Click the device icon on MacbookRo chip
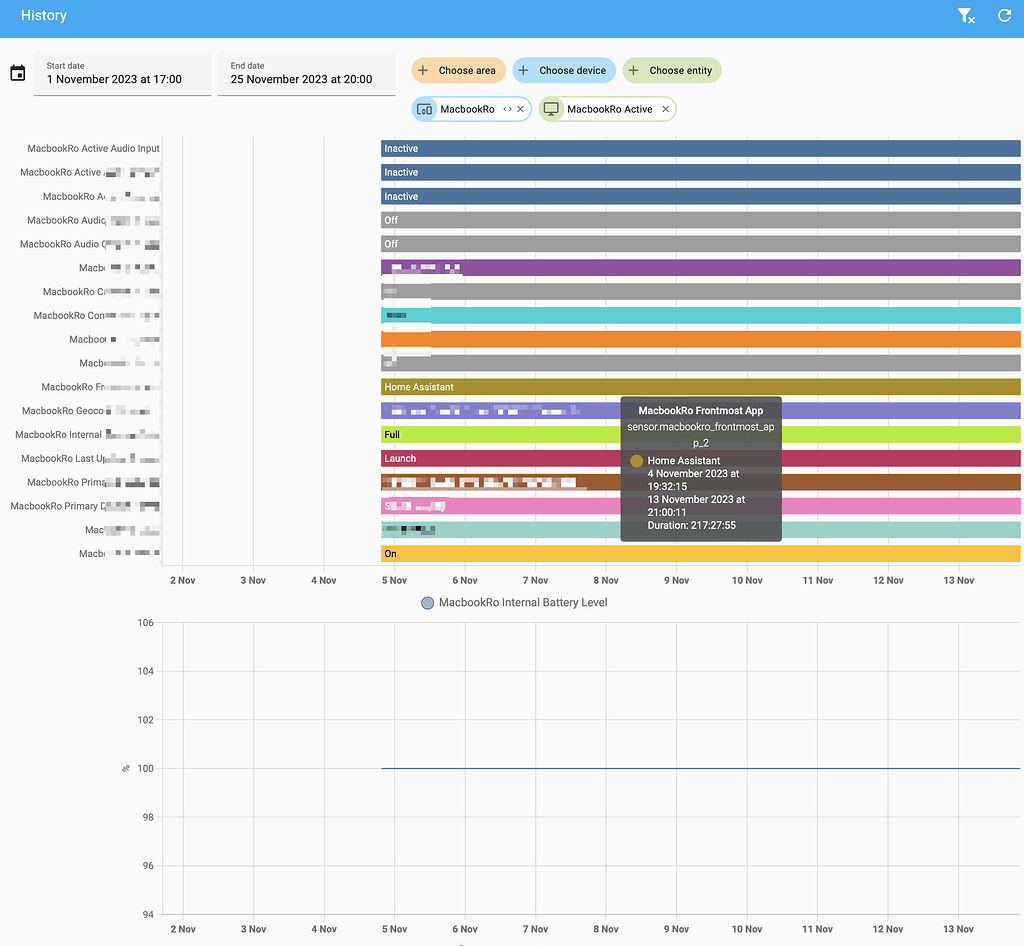Image resolution: width=1024 pixels, height=946 pixels. (424, 109)
